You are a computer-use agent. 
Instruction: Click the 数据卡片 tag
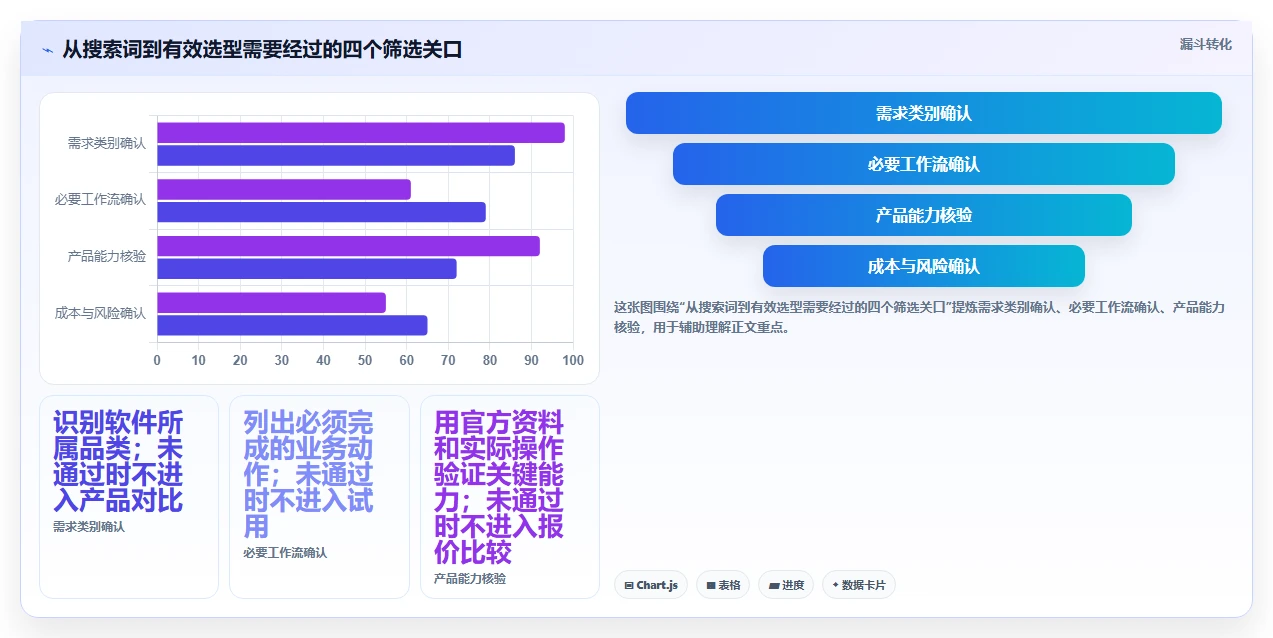pos(859,585)
